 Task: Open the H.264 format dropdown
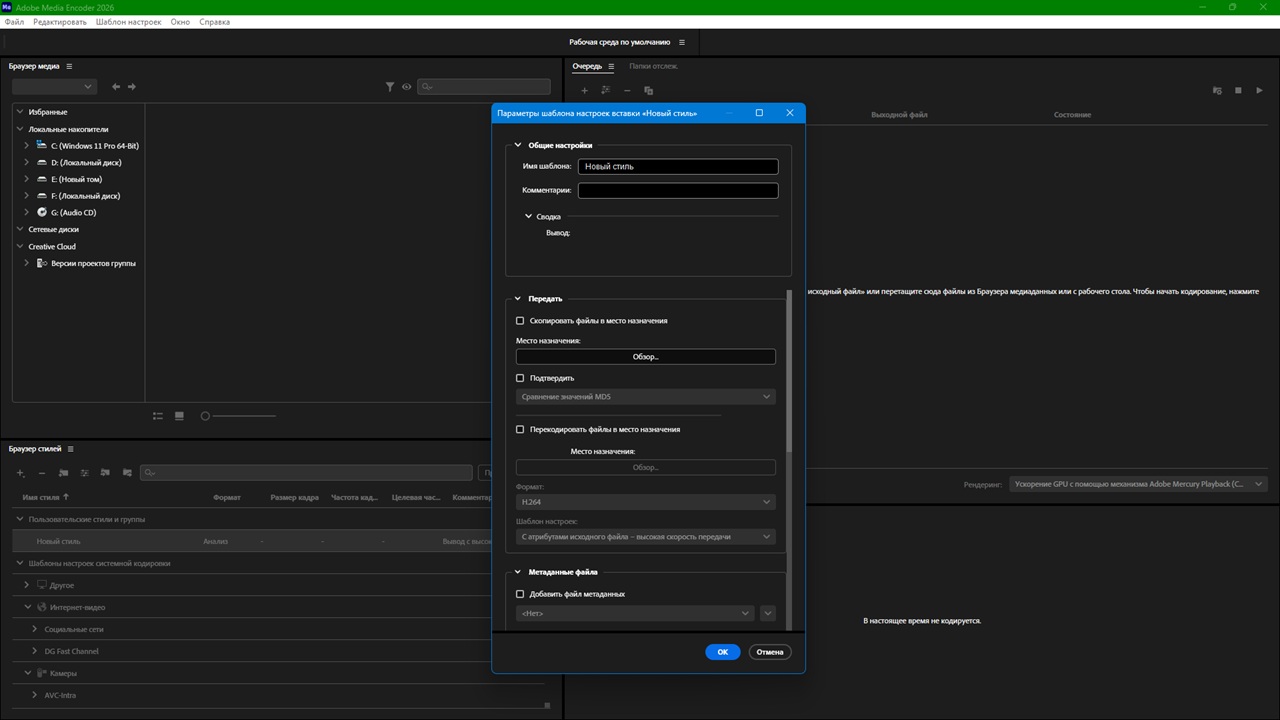pos(646,502)
